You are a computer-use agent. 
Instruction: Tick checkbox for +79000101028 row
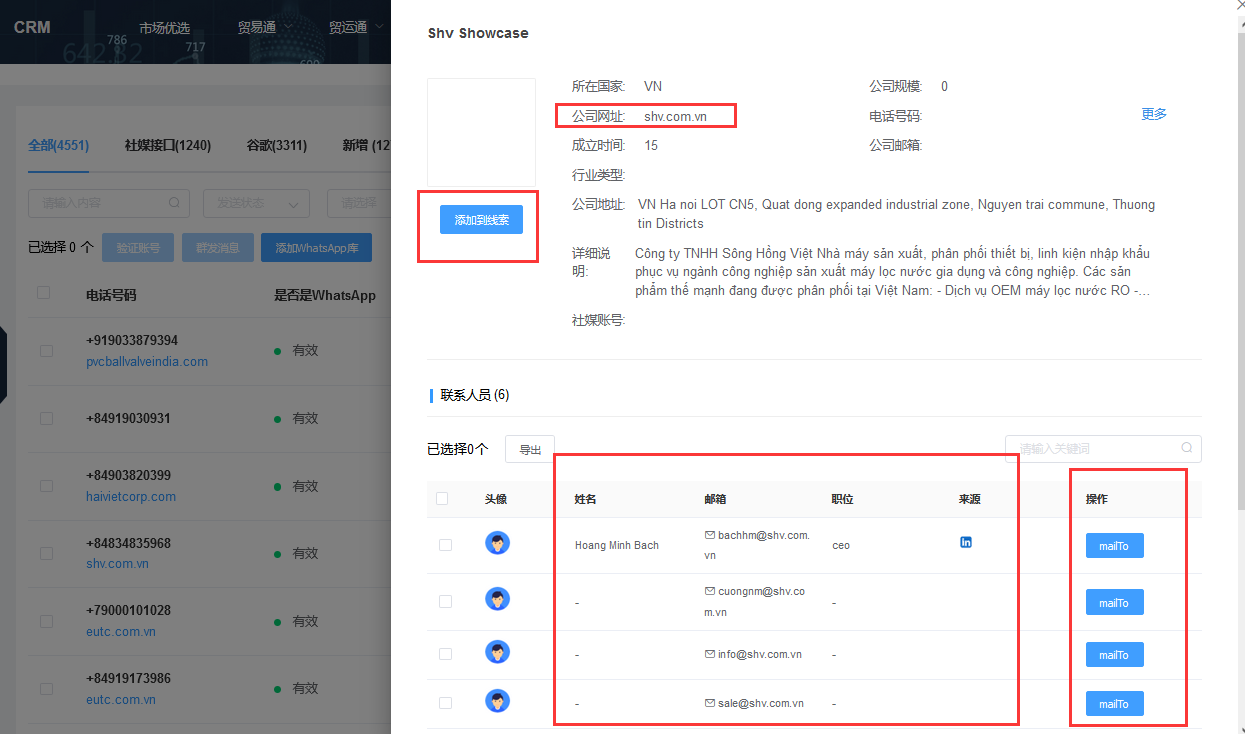[46, 621]
